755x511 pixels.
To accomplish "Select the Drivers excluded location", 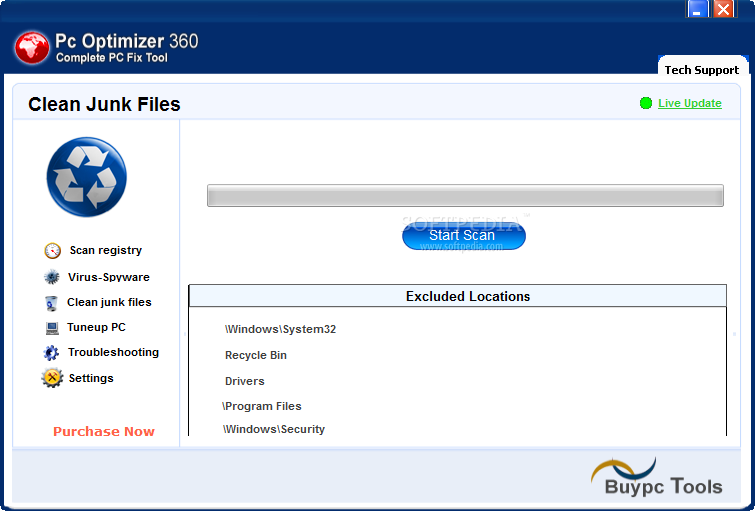I will coord(245,381).
